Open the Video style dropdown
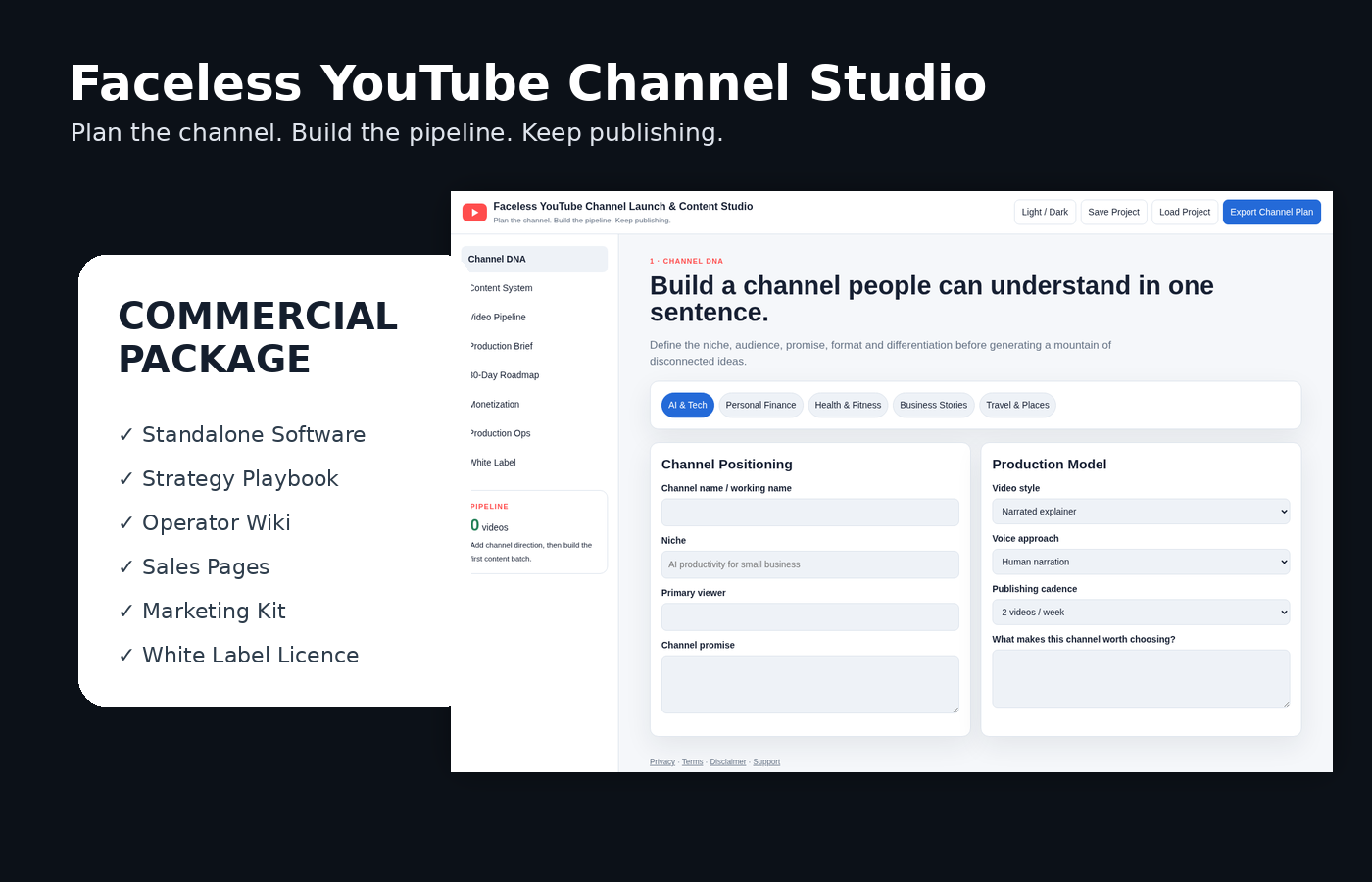The width and height of the screenshot is (1372, 882). [1141, 512]
